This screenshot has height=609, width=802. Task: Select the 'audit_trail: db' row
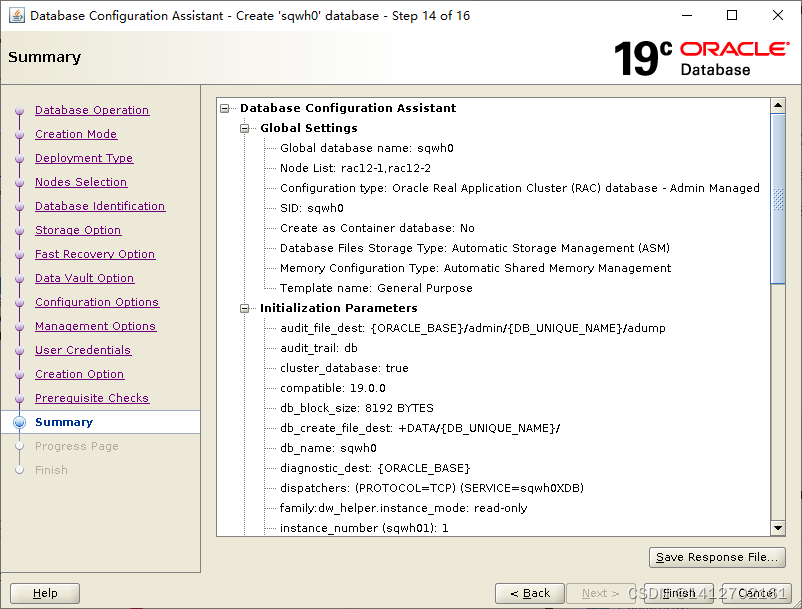click(319, 348)
